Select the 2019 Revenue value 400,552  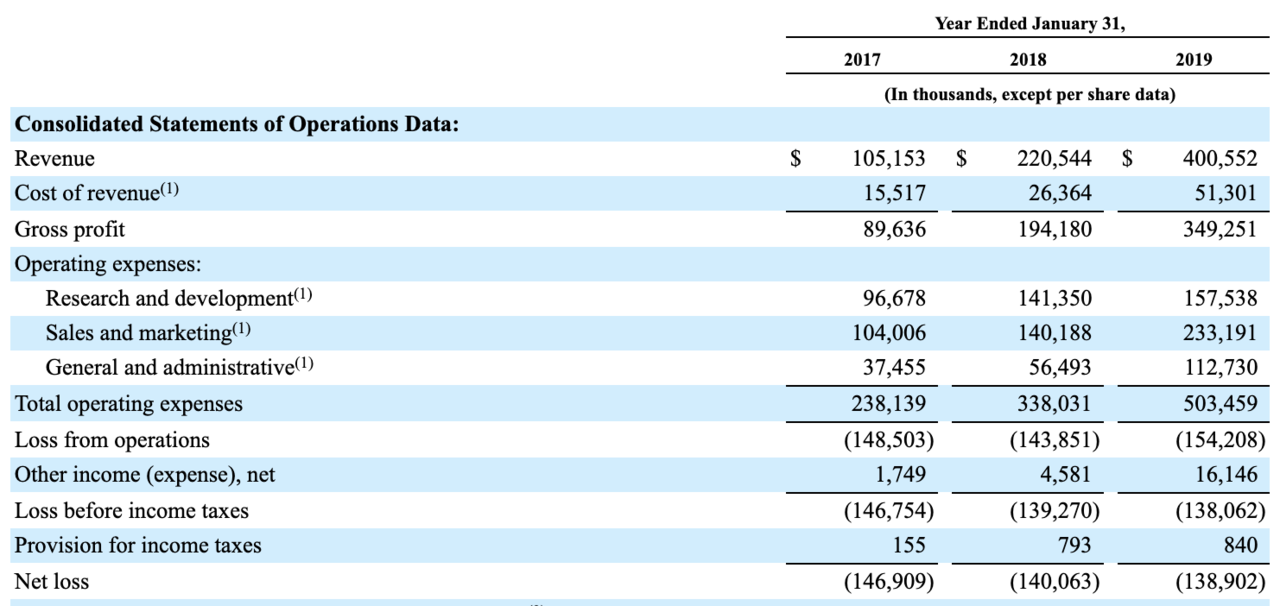coord(1218,159)
